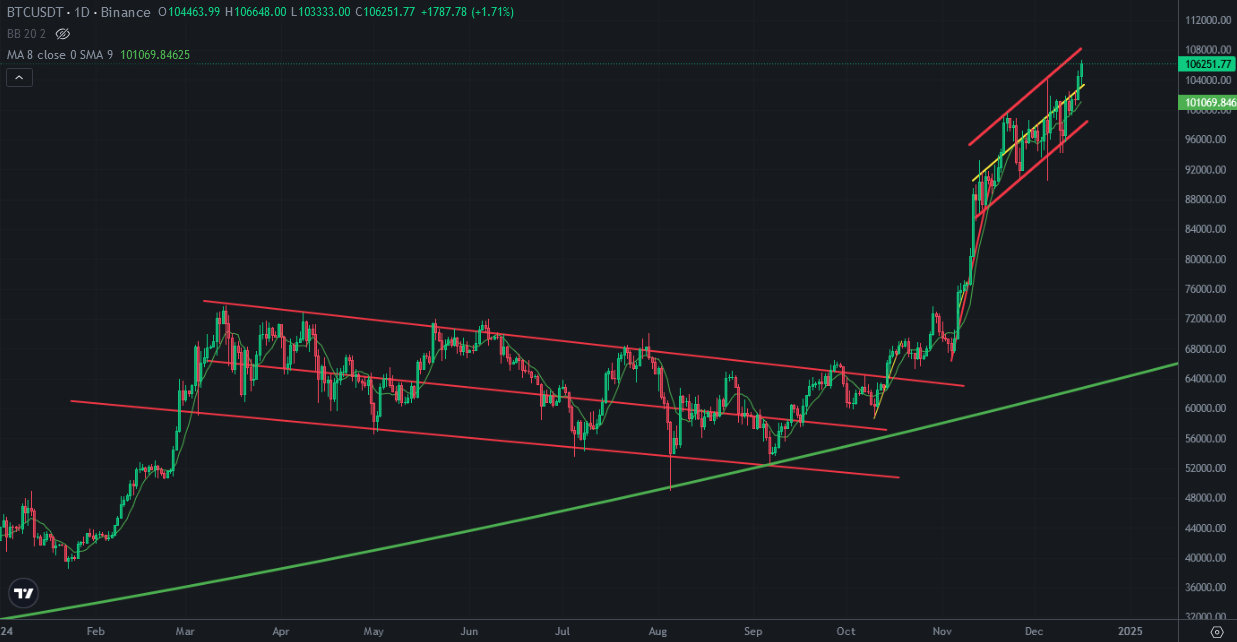Click the MA value 101069.84625 in legend

click(155, 54)
